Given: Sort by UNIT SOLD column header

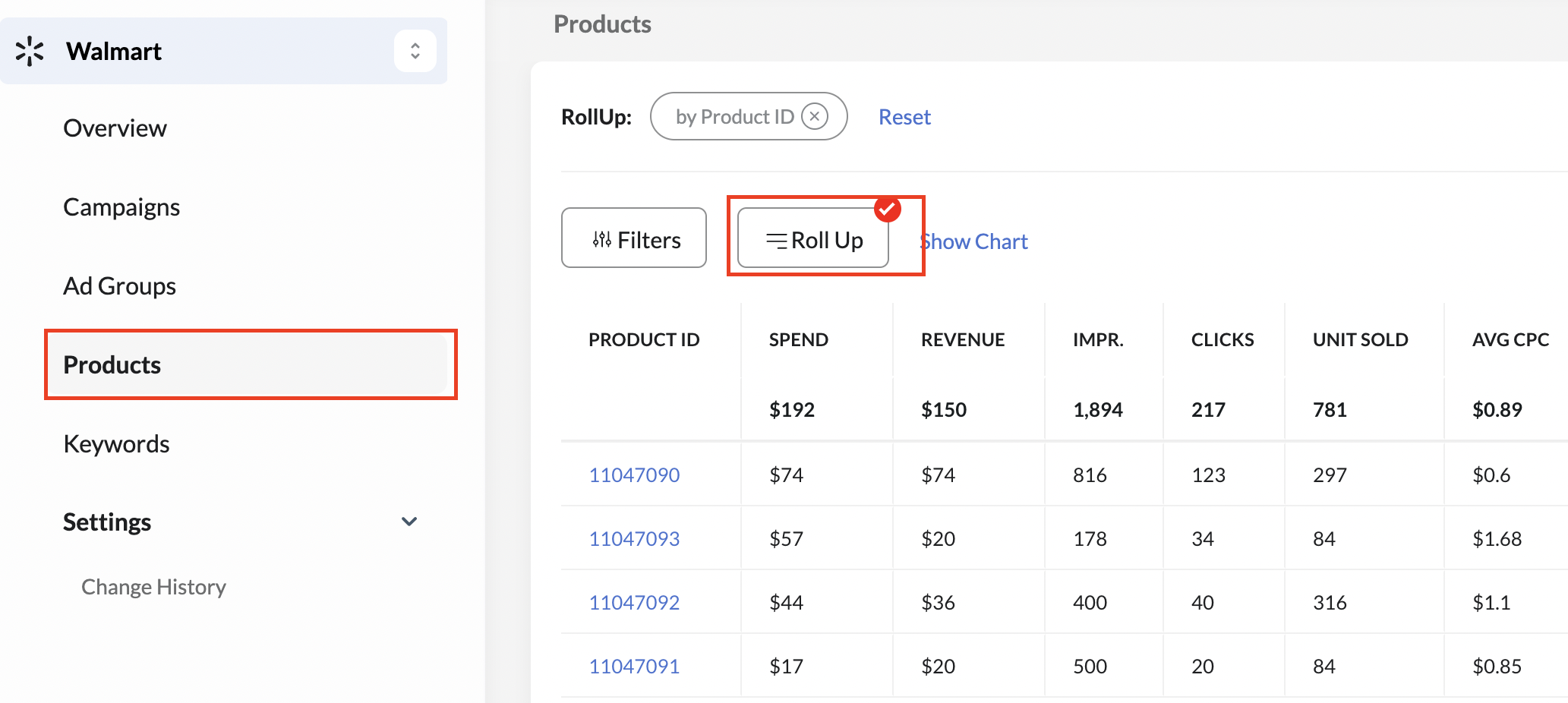Looking at the screenshot, I should click(x=1361, y=340).
